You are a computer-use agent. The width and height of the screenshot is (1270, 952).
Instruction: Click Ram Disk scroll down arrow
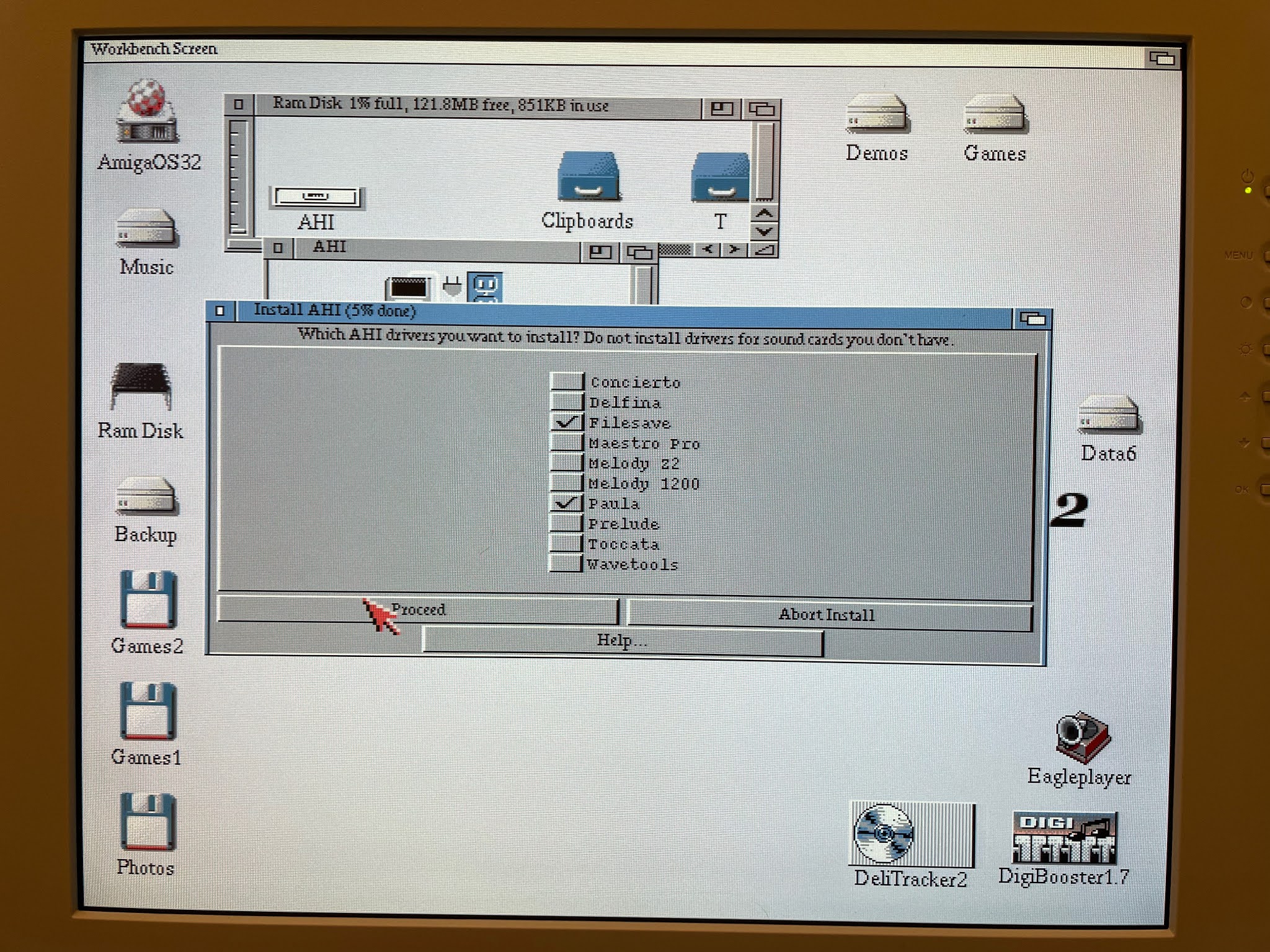(x=764, y=231)
